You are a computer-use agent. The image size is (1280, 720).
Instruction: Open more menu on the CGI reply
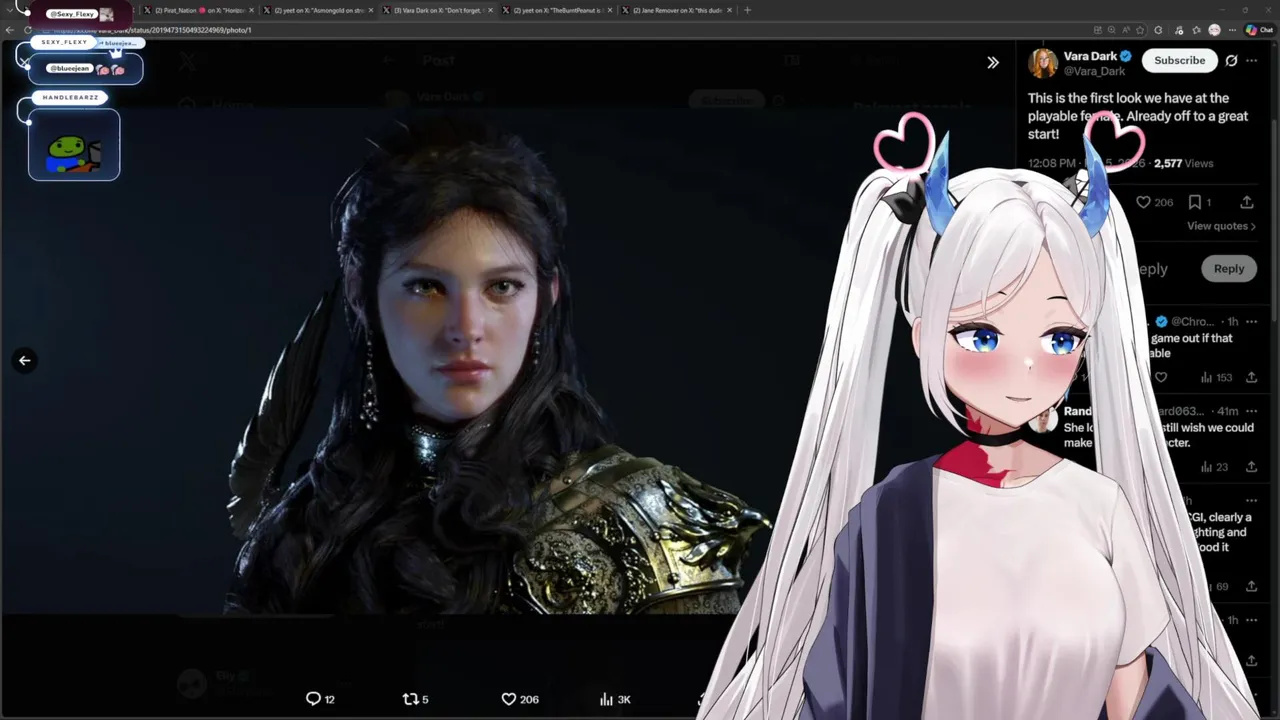pos(1251,501)
